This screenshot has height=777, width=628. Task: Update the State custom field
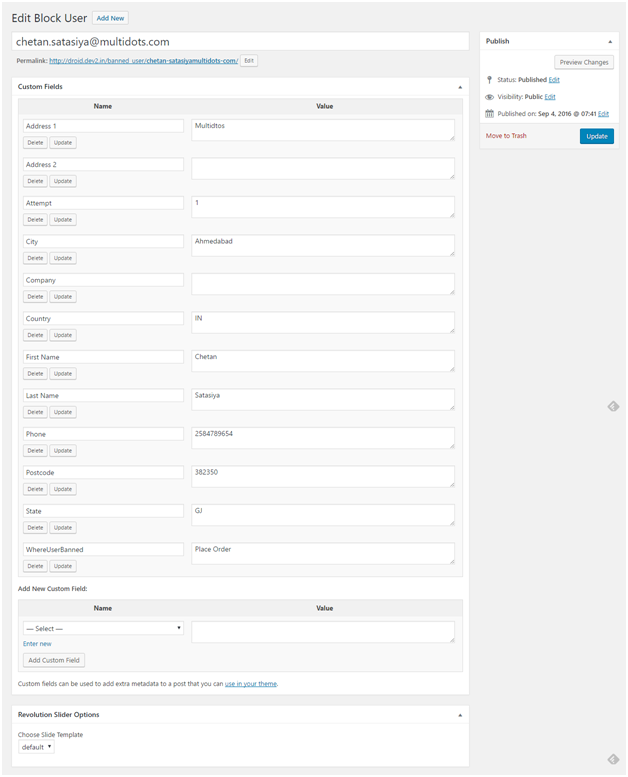click(x=63, y=528)
